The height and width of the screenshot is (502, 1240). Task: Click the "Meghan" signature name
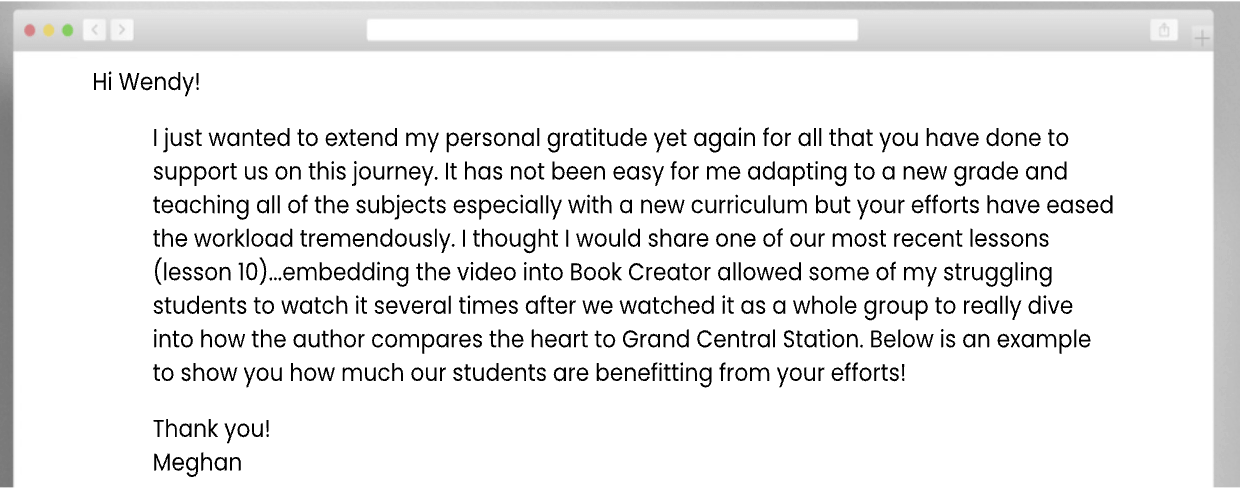tap(197, 463)
